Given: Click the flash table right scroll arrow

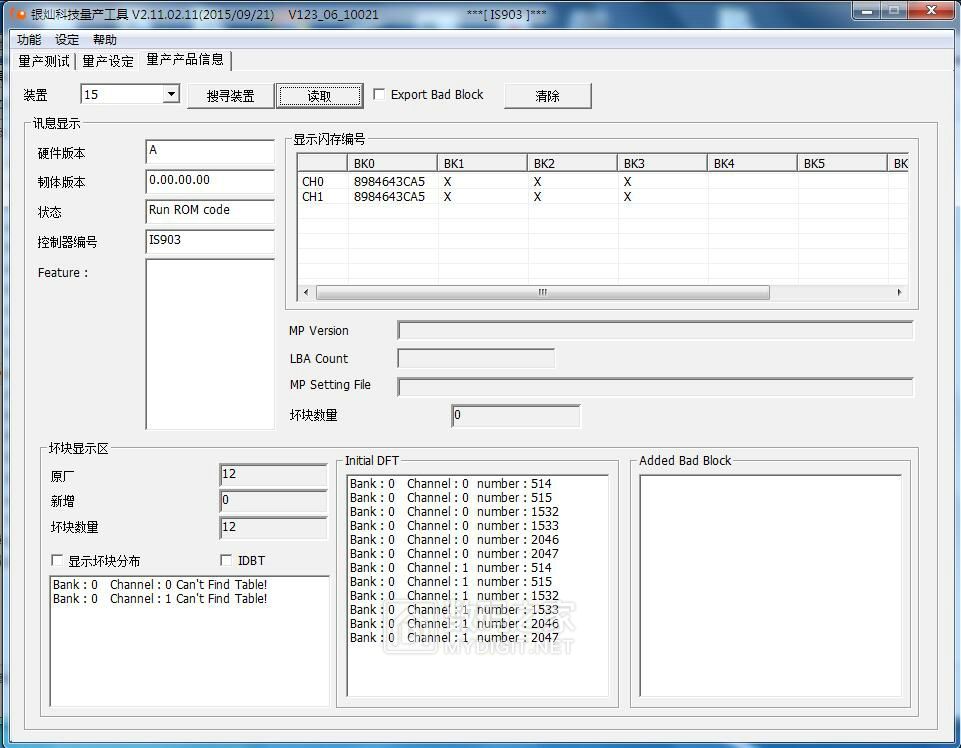Looking at the screenshot, I should (899, 292).
